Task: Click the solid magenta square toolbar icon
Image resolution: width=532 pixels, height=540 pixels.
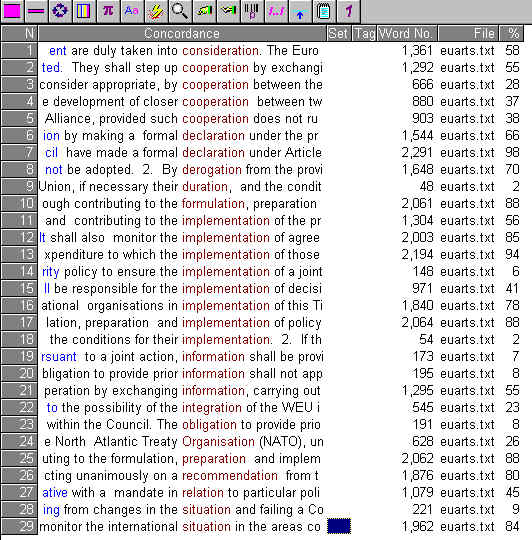Action: [12, 11]
